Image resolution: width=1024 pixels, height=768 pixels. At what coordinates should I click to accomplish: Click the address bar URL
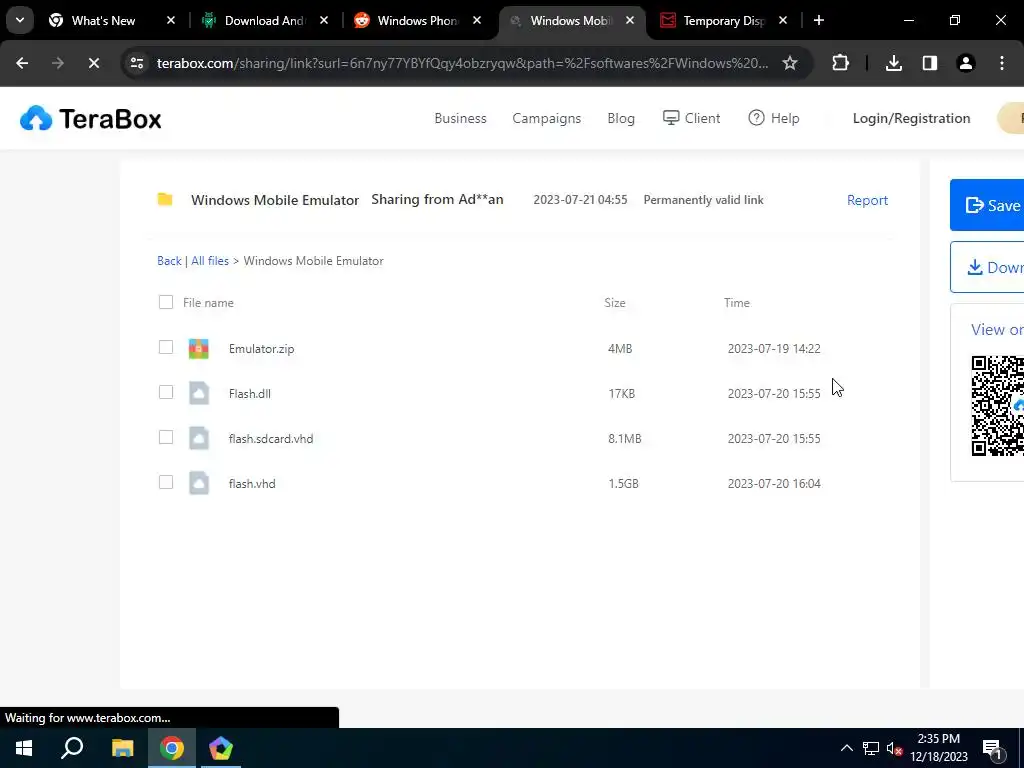point(462,63)
